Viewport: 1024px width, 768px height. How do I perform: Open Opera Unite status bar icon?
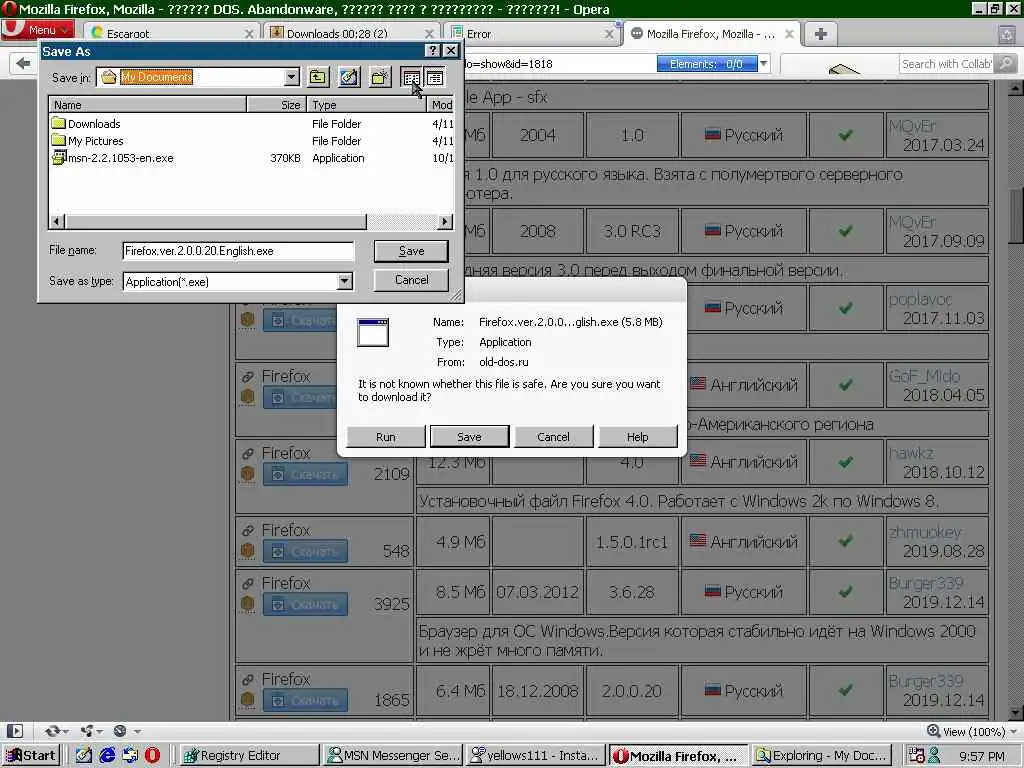[86, 731]
